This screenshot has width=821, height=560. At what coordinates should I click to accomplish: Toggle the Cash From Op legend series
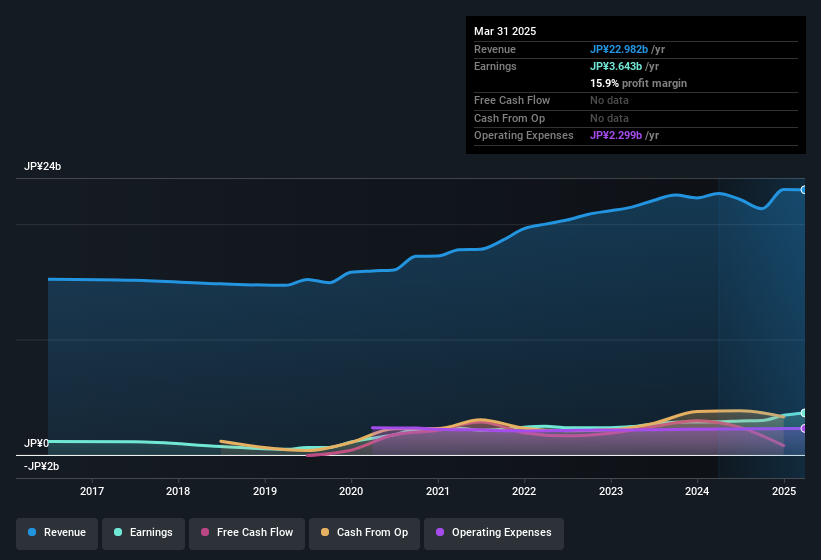364,533
